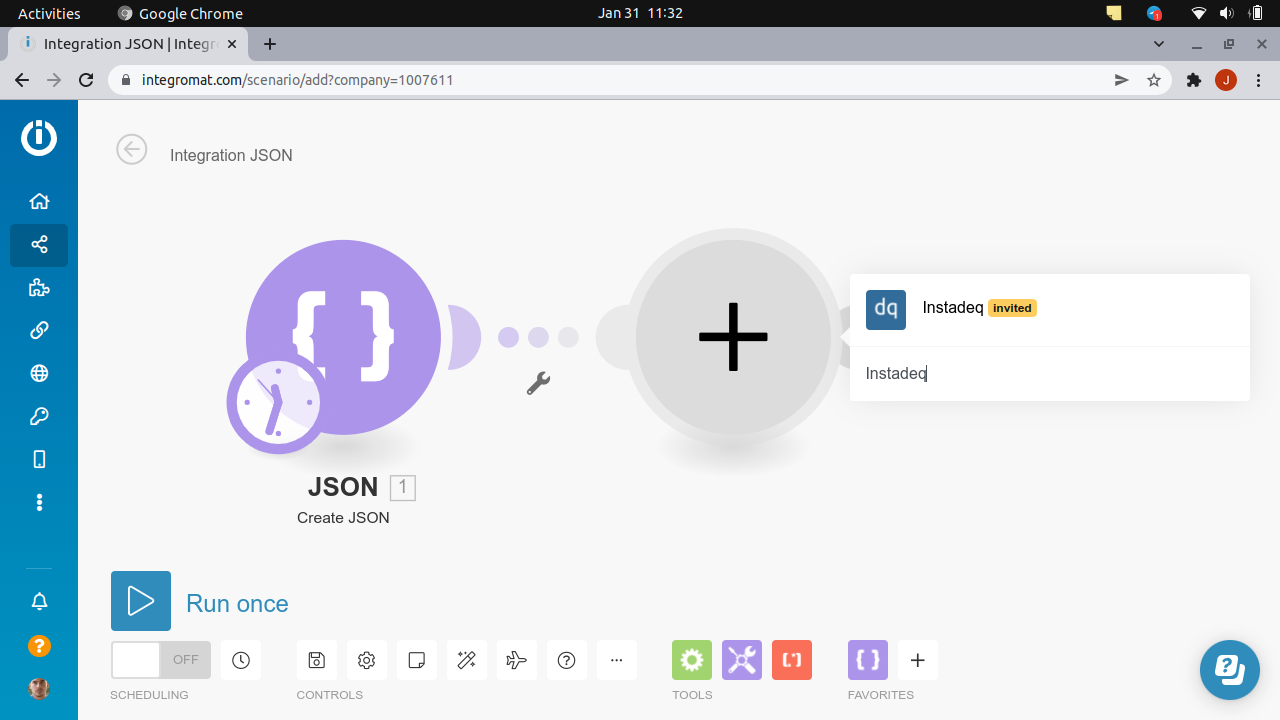Viewport: 1280px width, 720px height.
Task: Open Activities overview
Action: pos(49,13)
